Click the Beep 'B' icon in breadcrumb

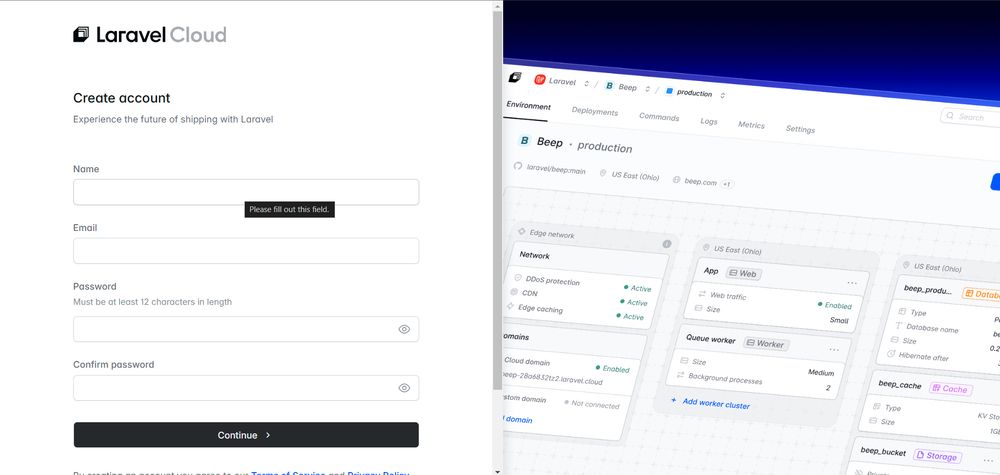[609, 85]
